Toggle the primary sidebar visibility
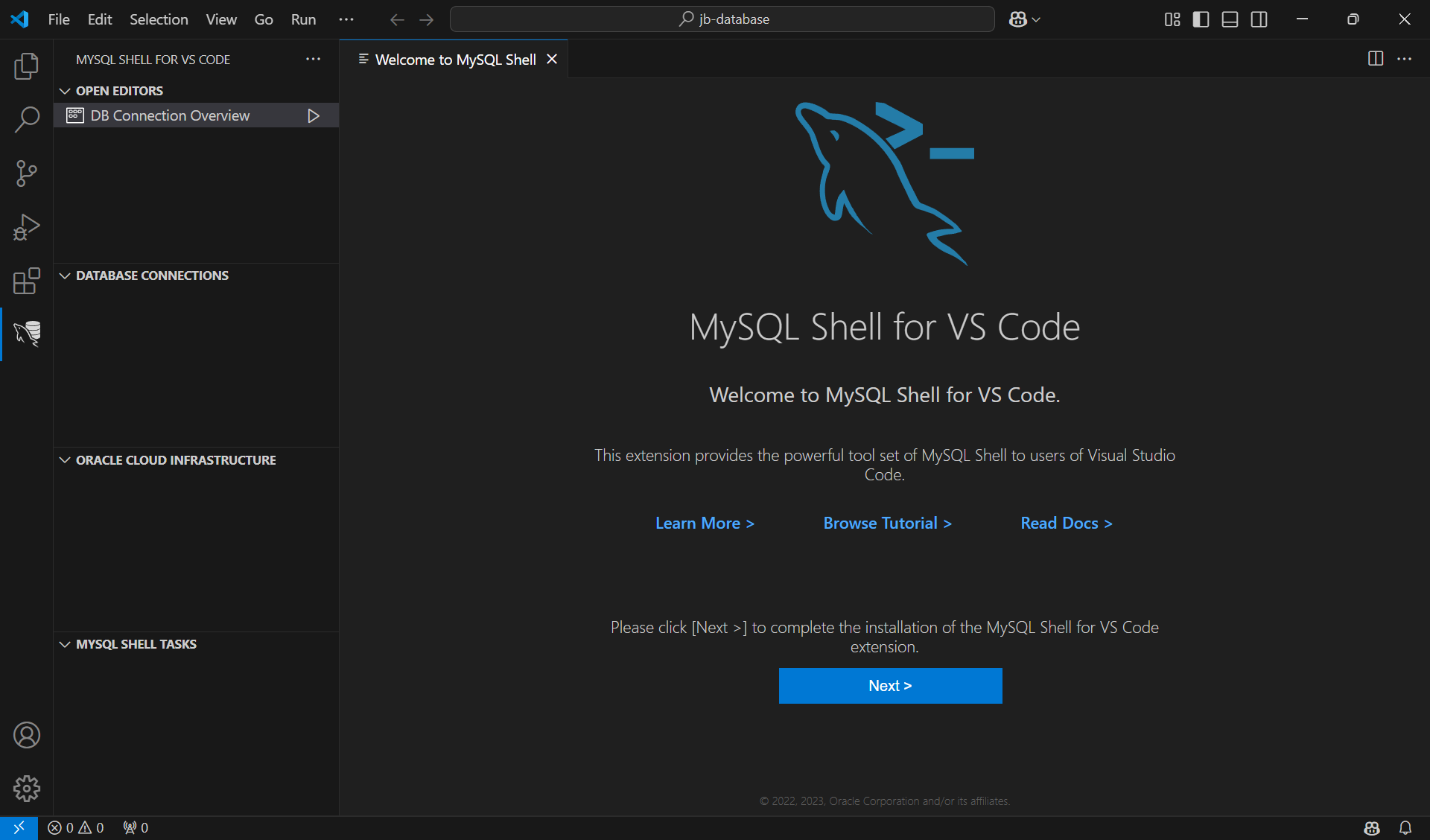This screenshot has height=840, width=1430. [1201, 19]
